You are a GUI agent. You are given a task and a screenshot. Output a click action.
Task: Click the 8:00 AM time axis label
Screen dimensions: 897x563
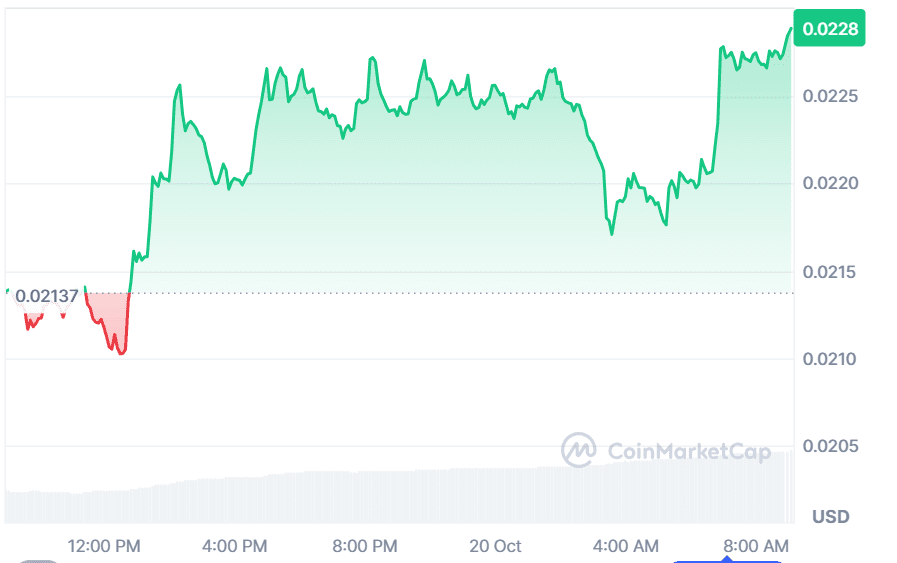(x=755, y=546)
